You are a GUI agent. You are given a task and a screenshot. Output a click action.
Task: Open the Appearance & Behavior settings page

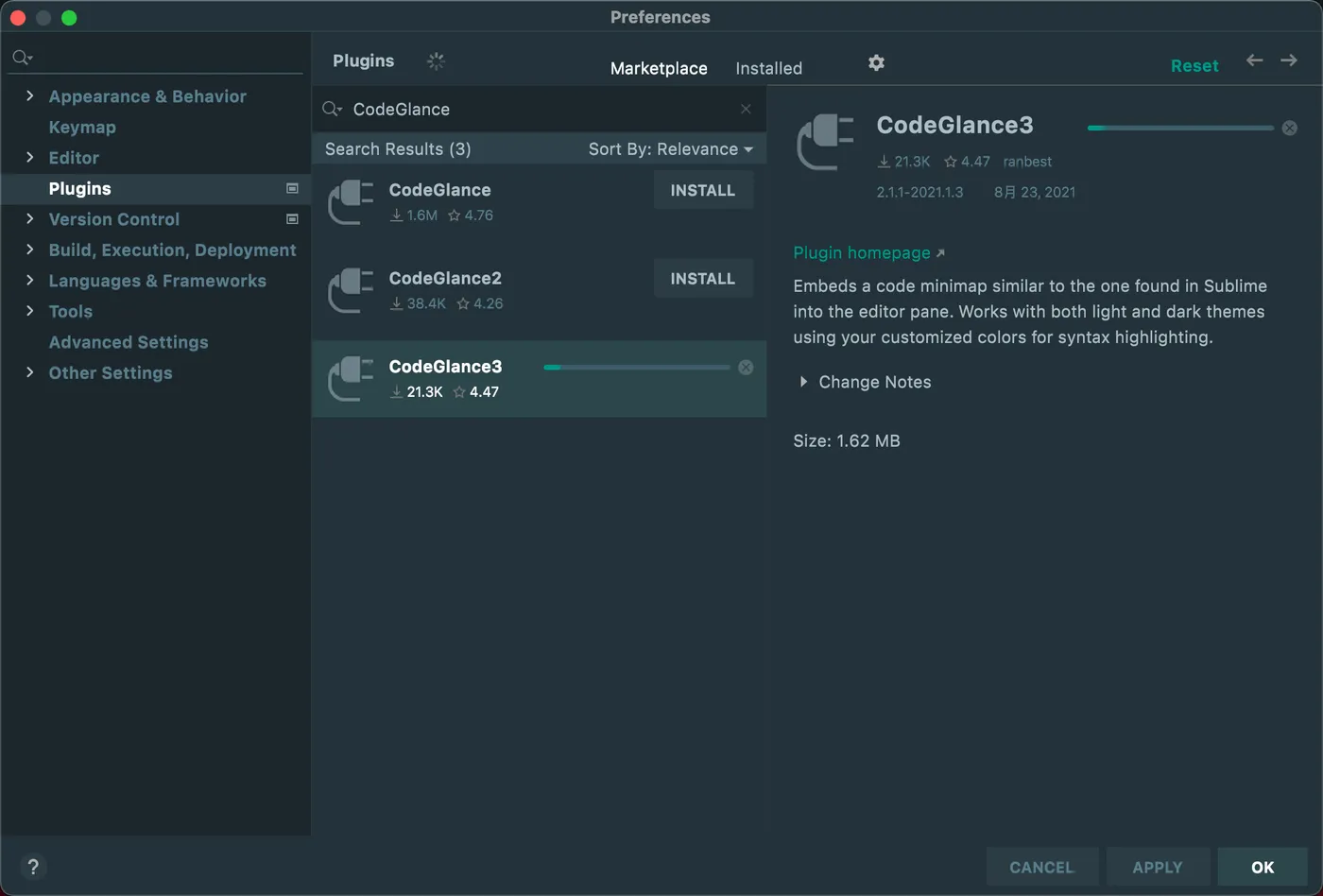(147, 96)
